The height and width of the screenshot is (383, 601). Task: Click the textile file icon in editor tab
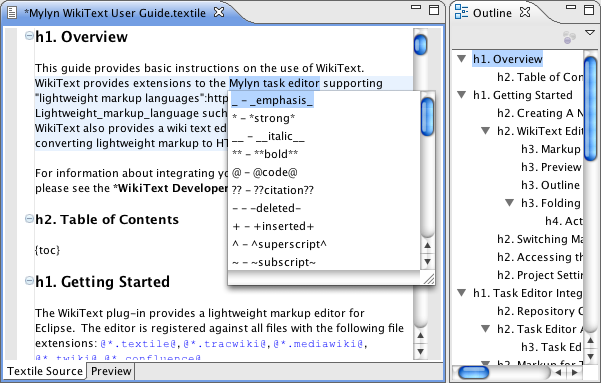pos(12,13)
